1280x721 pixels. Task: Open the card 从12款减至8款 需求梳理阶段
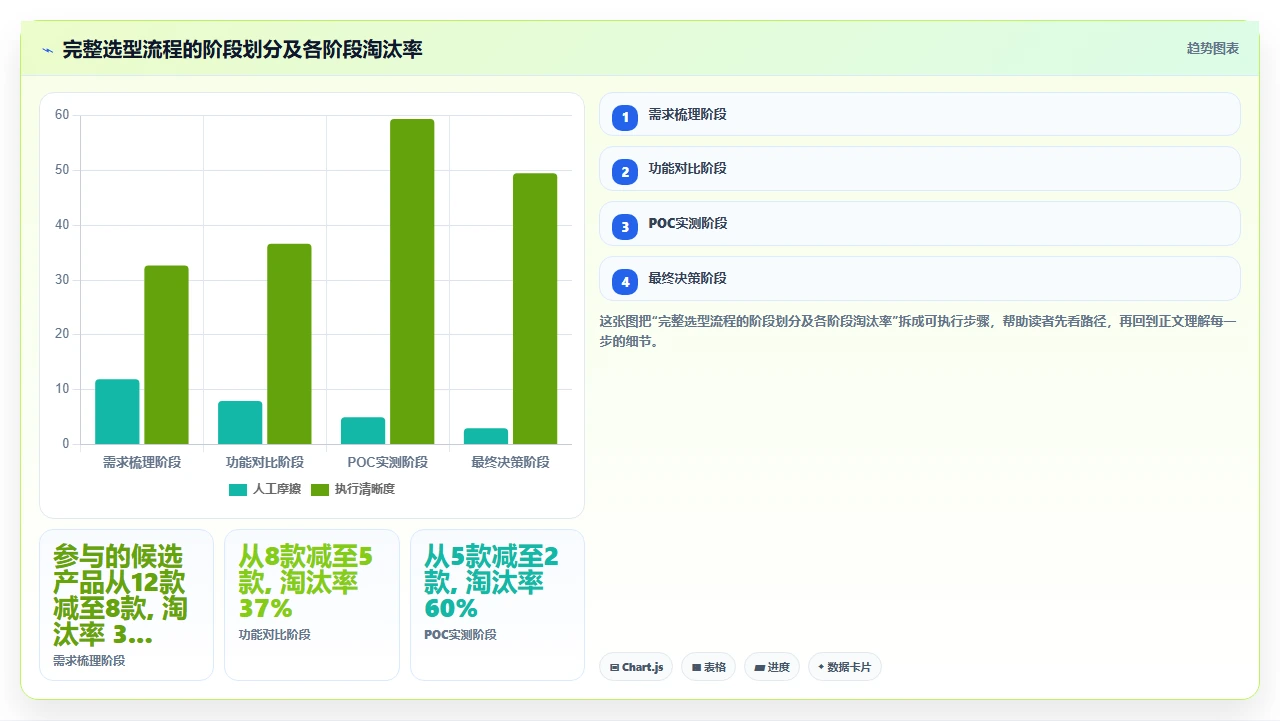[x=126, y=605]
